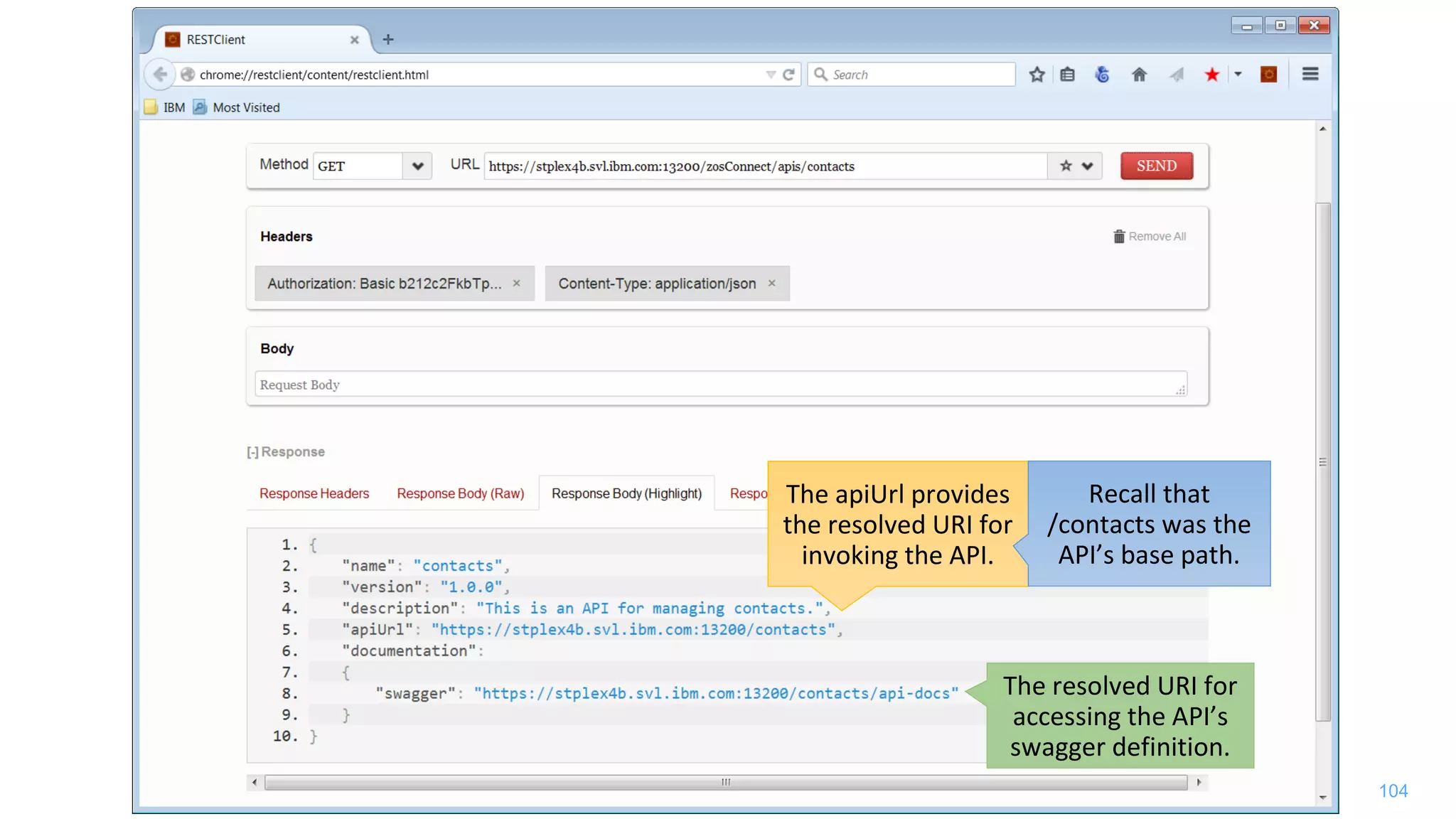Close the RESTClient tab

click(x=354, y=40)
